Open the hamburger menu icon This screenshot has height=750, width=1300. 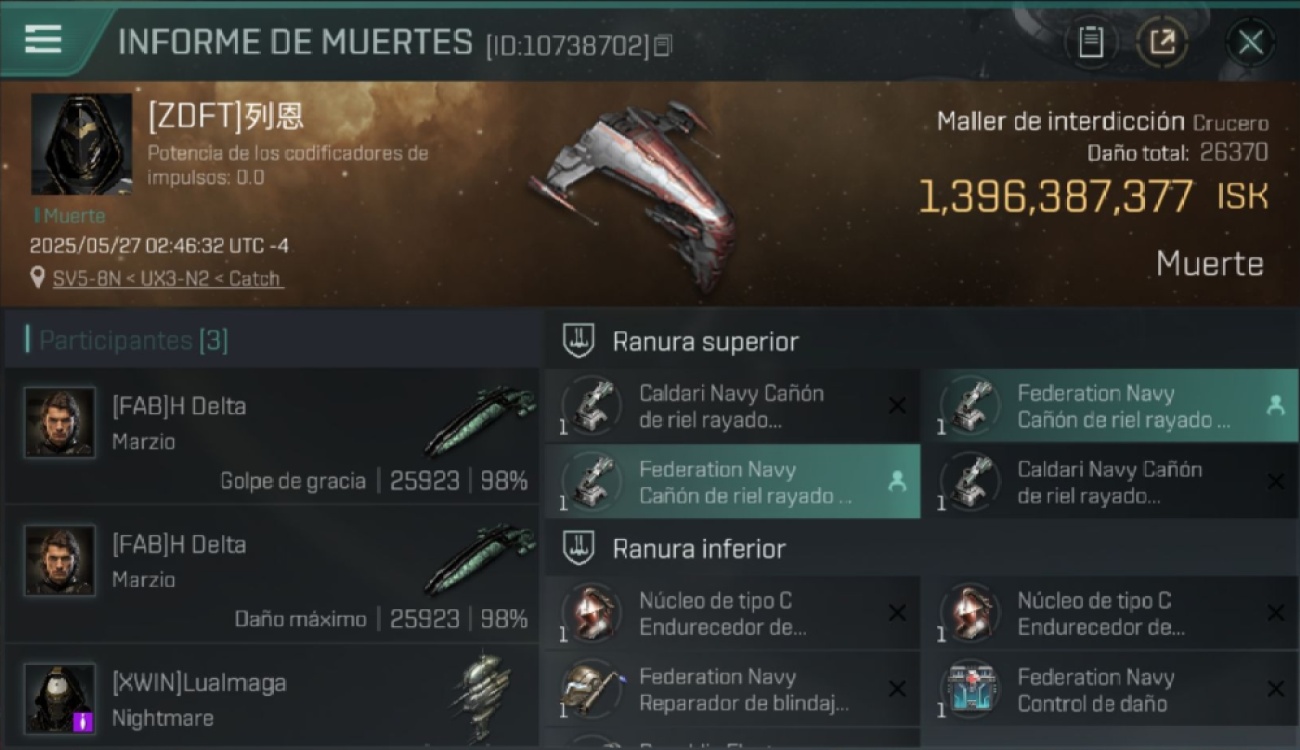tap(43, 40)
